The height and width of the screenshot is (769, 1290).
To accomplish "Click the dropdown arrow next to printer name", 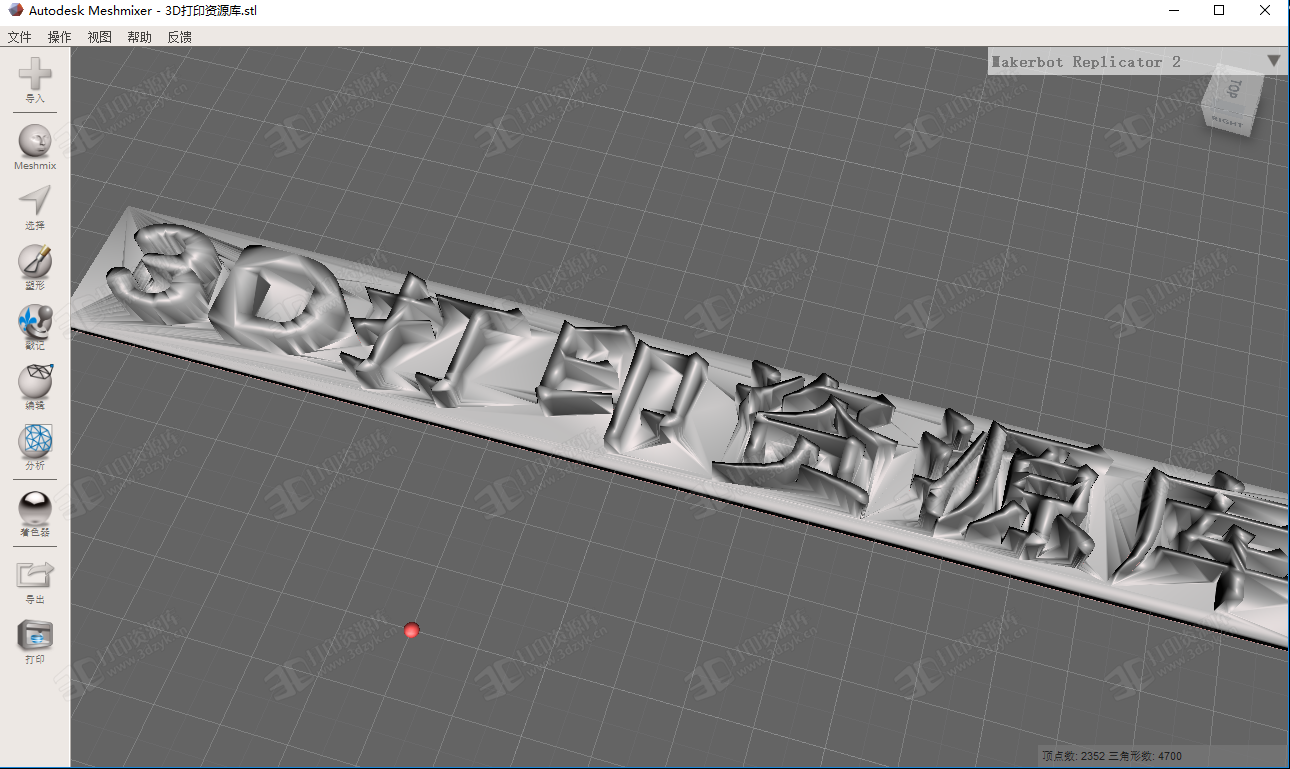I will click(x=1273, y=61).
